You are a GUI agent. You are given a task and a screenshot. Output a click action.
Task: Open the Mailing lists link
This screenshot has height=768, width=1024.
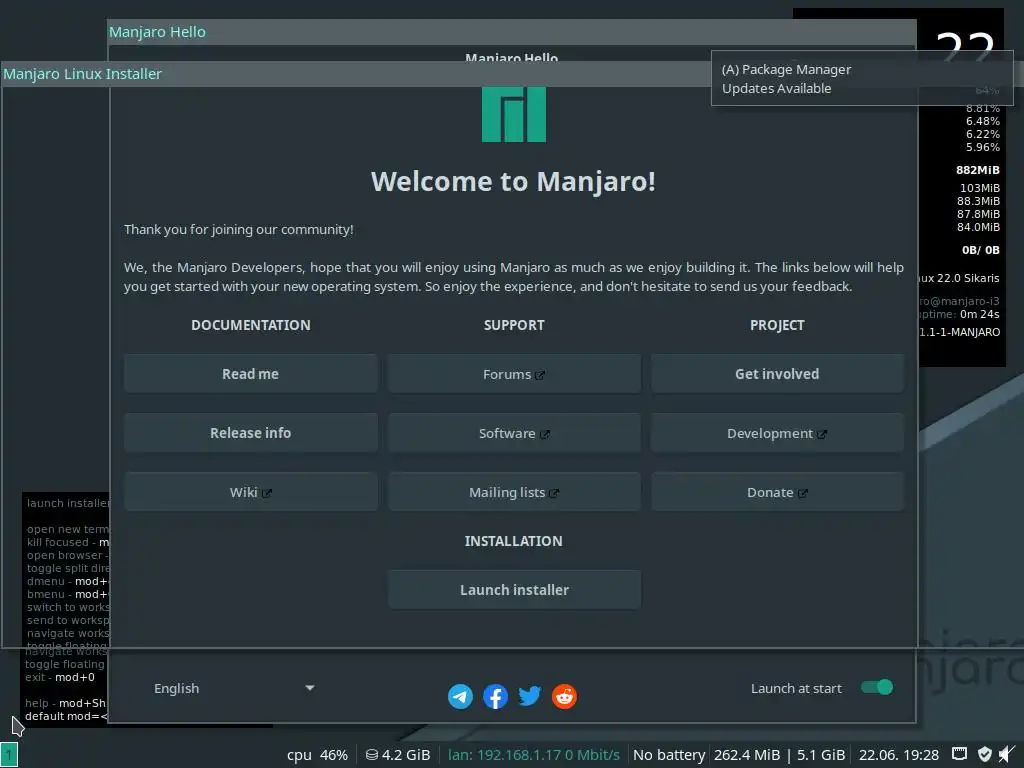click(515, 492)
